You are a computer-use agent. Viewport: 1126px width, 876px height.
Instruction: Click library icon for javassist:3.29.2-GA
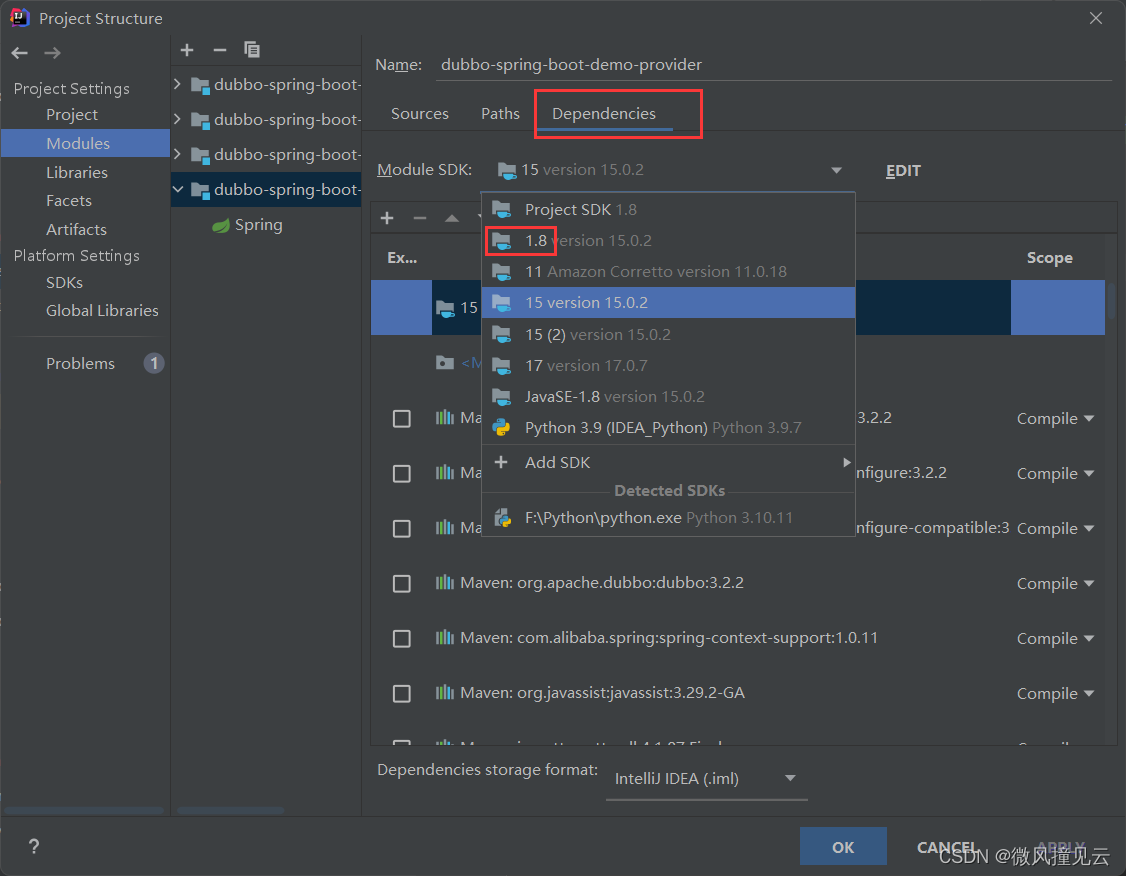coord(445,692)
